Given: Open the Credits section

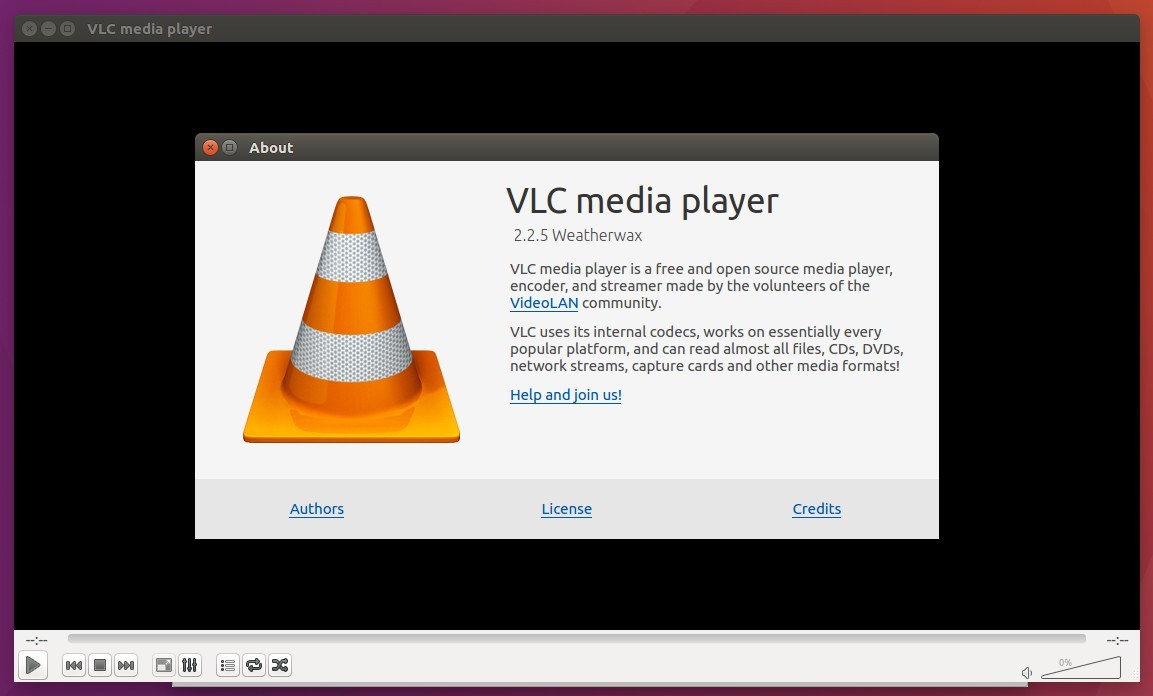Looking at the screenshot, I should point(816,509).
